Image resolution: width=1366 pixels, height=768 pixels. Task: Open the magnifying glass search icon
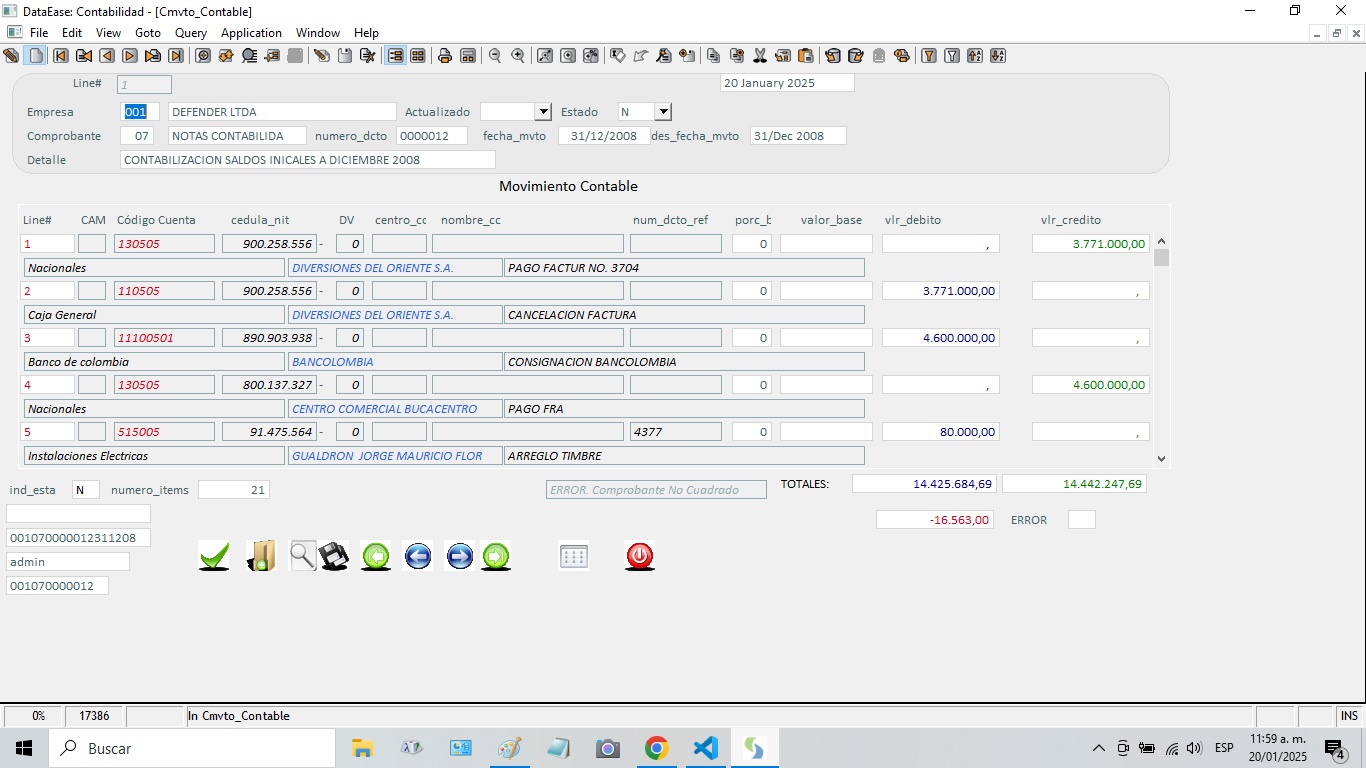coord(302,555)
